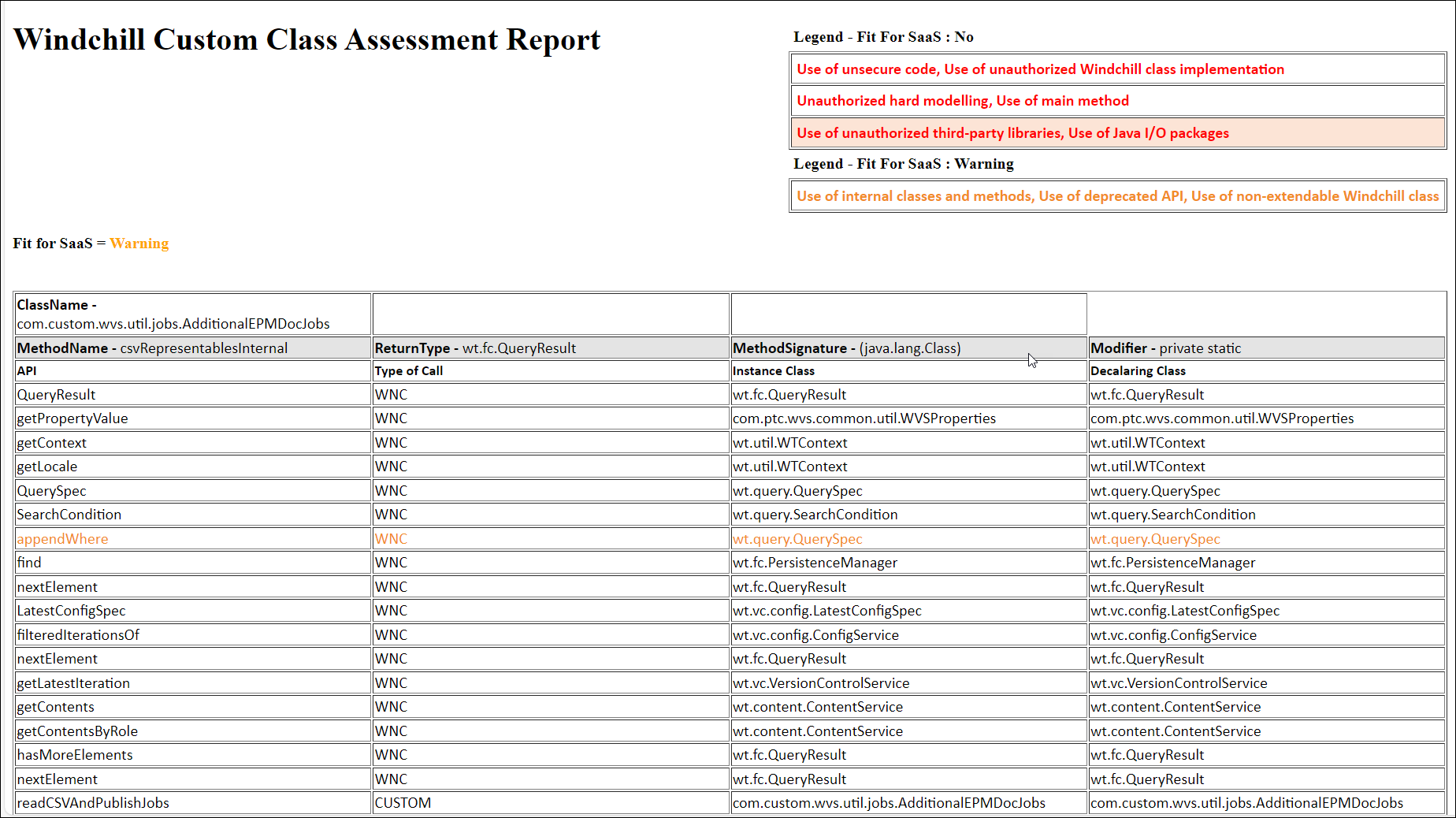The width and height of the screenshot is (1456, 818).
Task: Select AdditionalEPMDocJobs declaring class in readCSVAndPublishJobs row
Action: pyautogui.click(x=1267, y=803)
